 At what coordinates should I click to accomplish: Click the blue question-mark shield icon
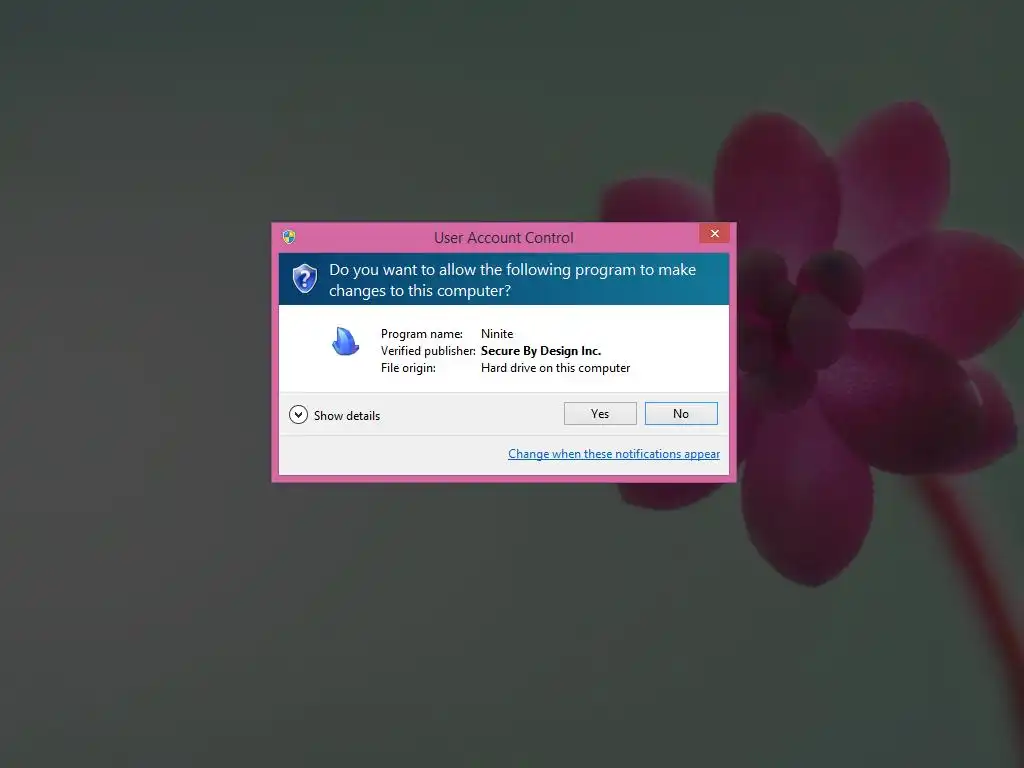tap(304, 279)
